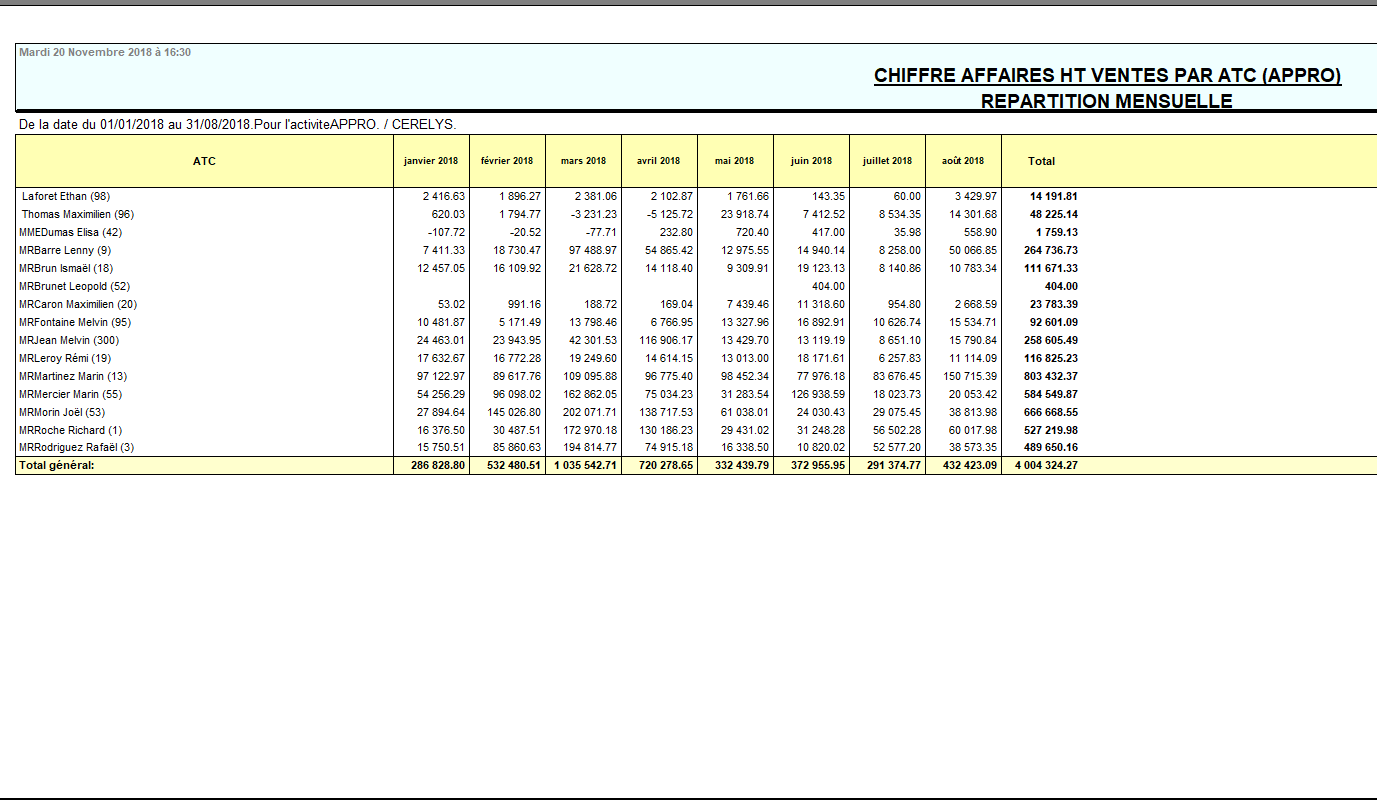Select the avril 2018 column header
The width and height of the screenshot is (1377, 800).
point(659,160)
